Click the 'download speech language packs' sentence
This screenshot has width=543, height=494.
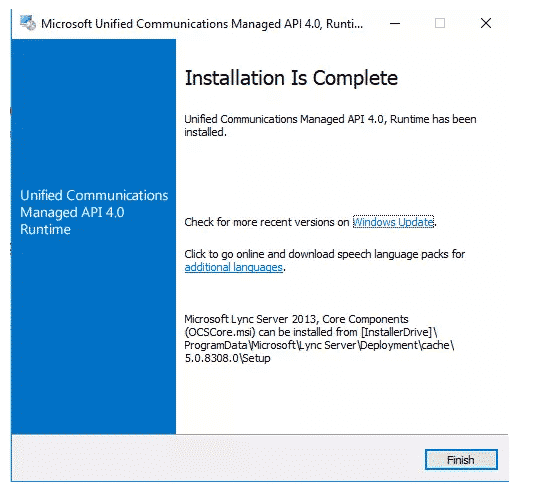coord(324,254)
